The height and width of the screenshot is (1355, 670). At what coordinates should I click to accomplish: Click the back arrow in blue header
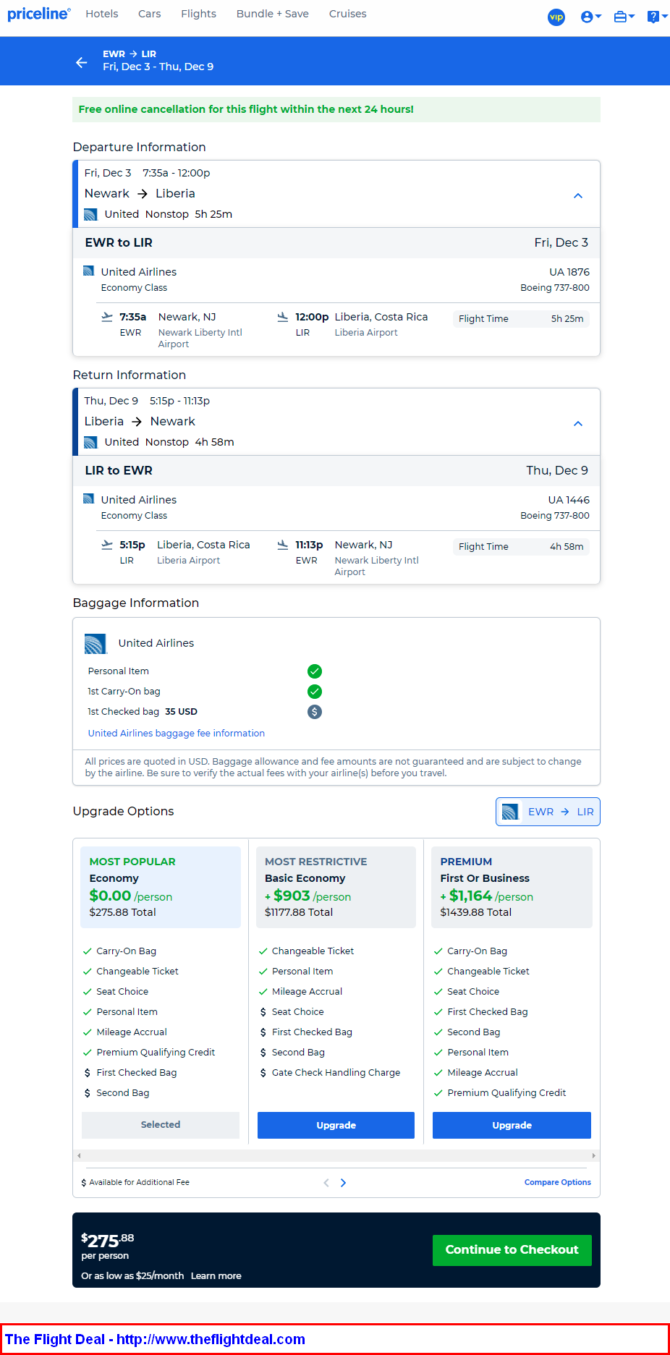point(82,62)
